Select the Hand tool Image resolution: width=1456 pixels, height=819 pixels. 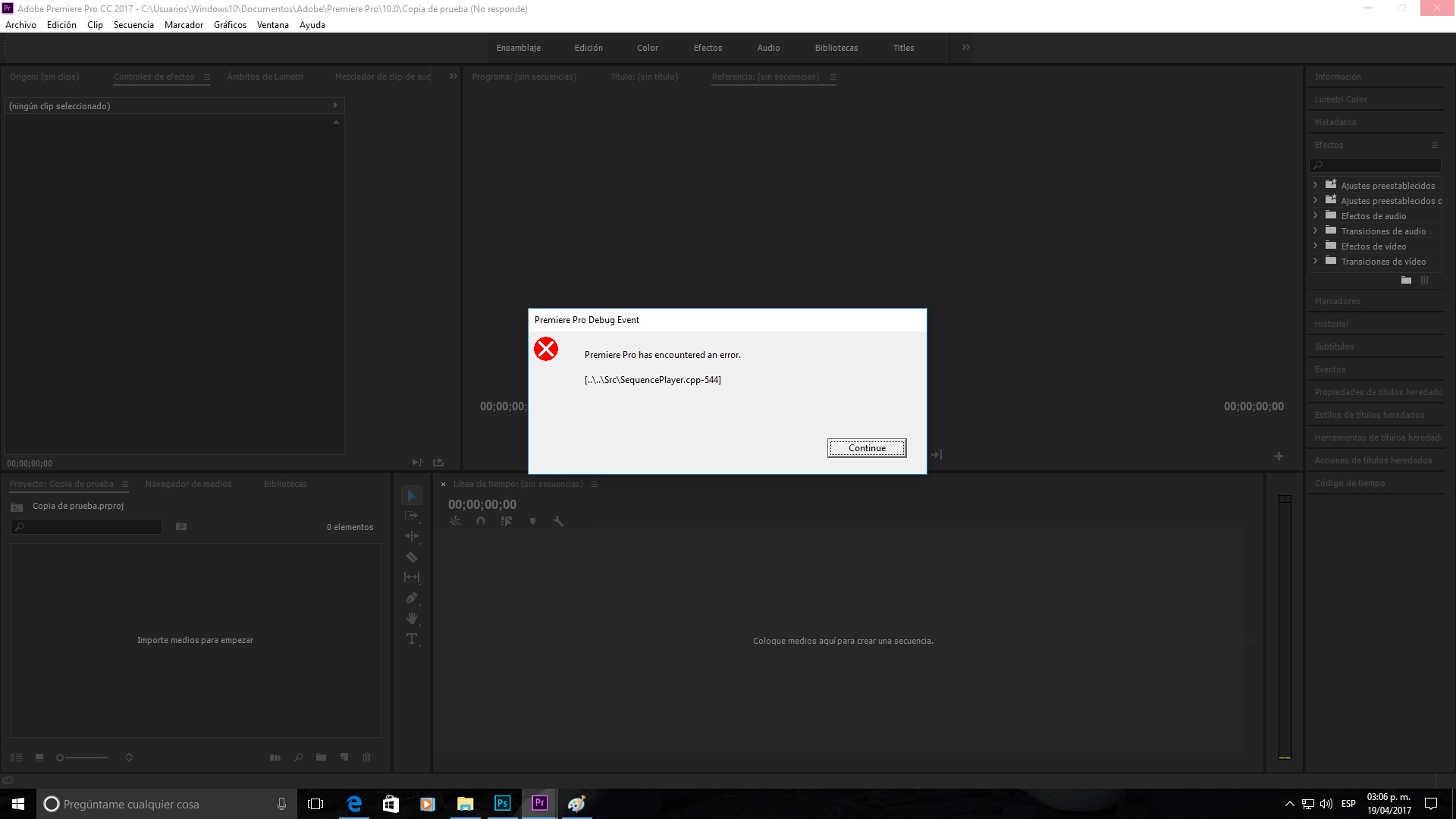(412, 618)
